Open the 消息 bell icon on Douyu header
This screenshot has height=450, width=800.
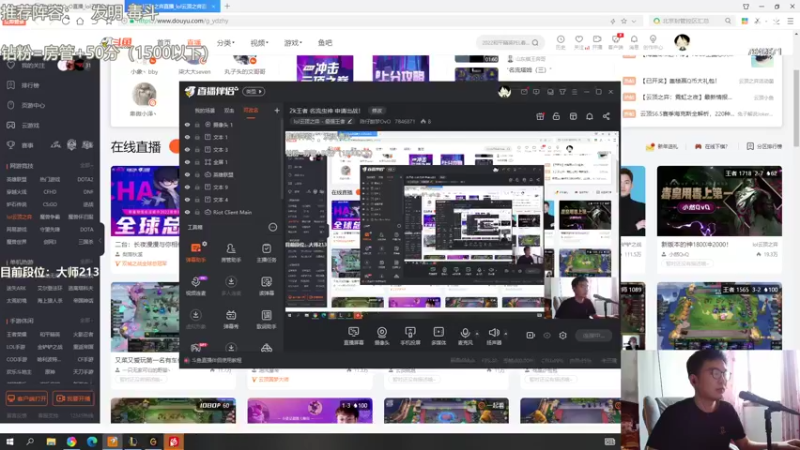click(634, 42)
